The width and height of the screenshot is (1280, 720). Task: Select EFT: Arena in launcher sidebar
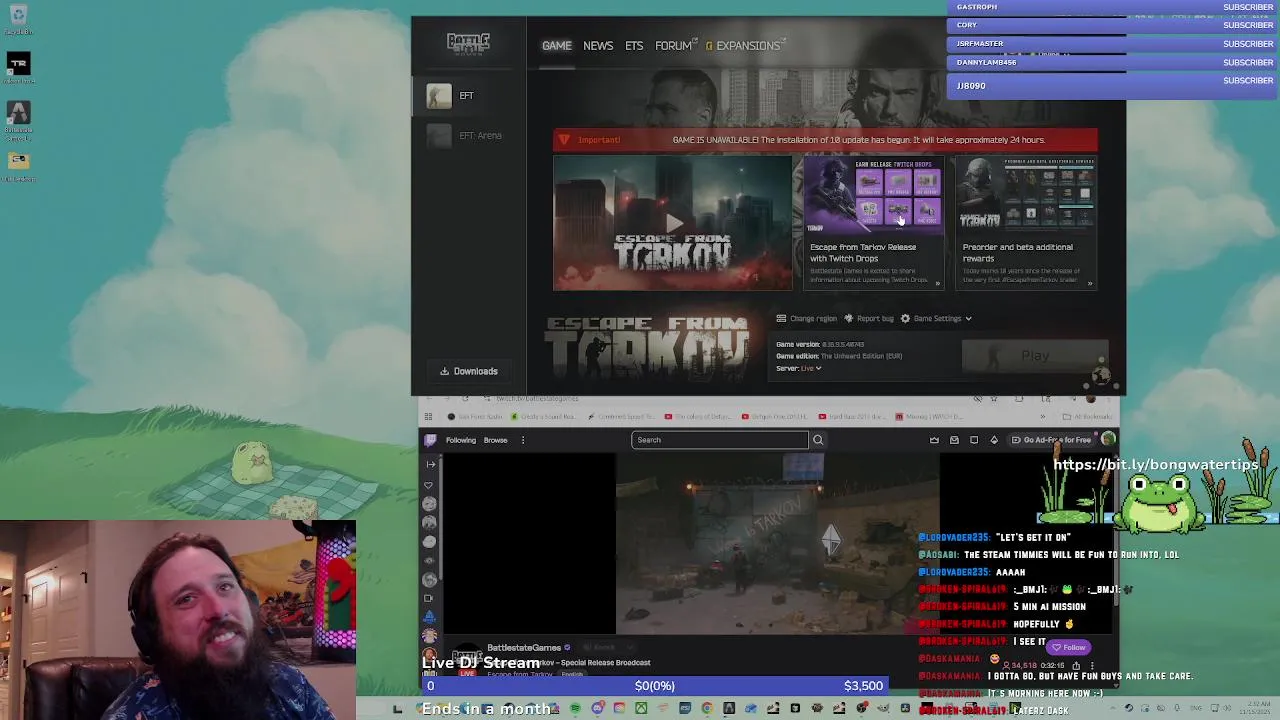click(470, 135)
